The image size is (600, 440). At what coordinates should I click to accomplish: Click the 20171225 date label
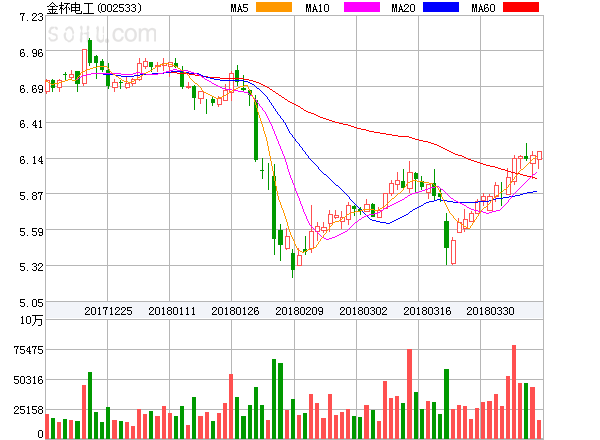(108, 311)
